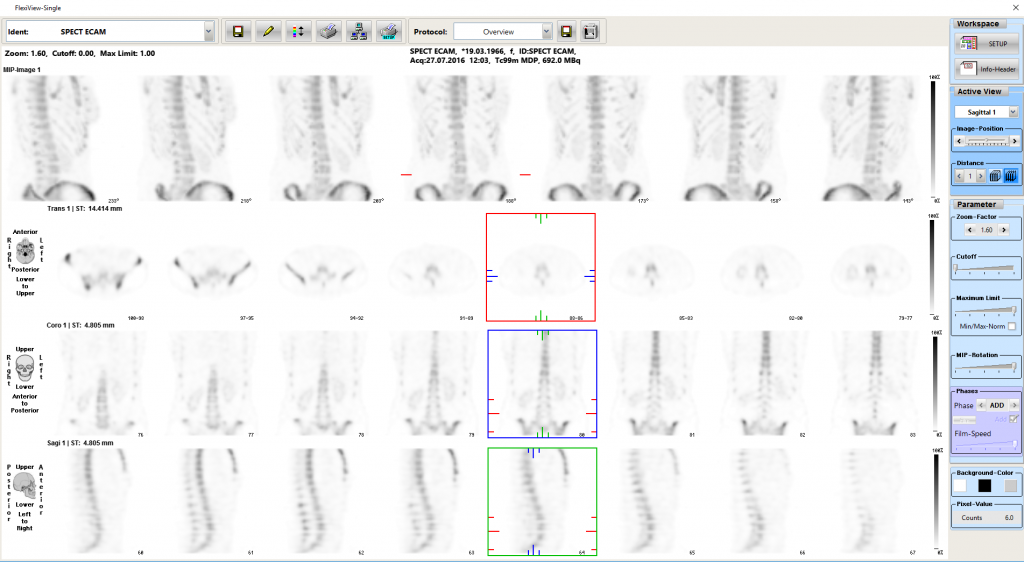Increase the Zoom-Factor with right arrow
The image size is (1024, 562).
1001,230
